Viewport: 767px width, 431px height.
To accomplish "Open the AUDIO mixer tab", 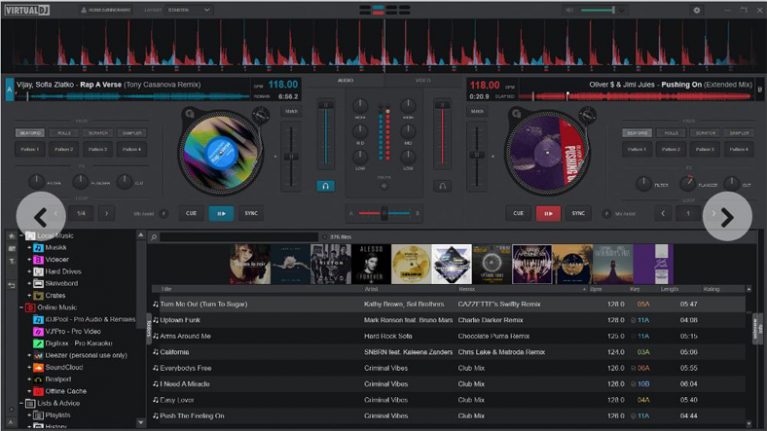I will [345, 80].
